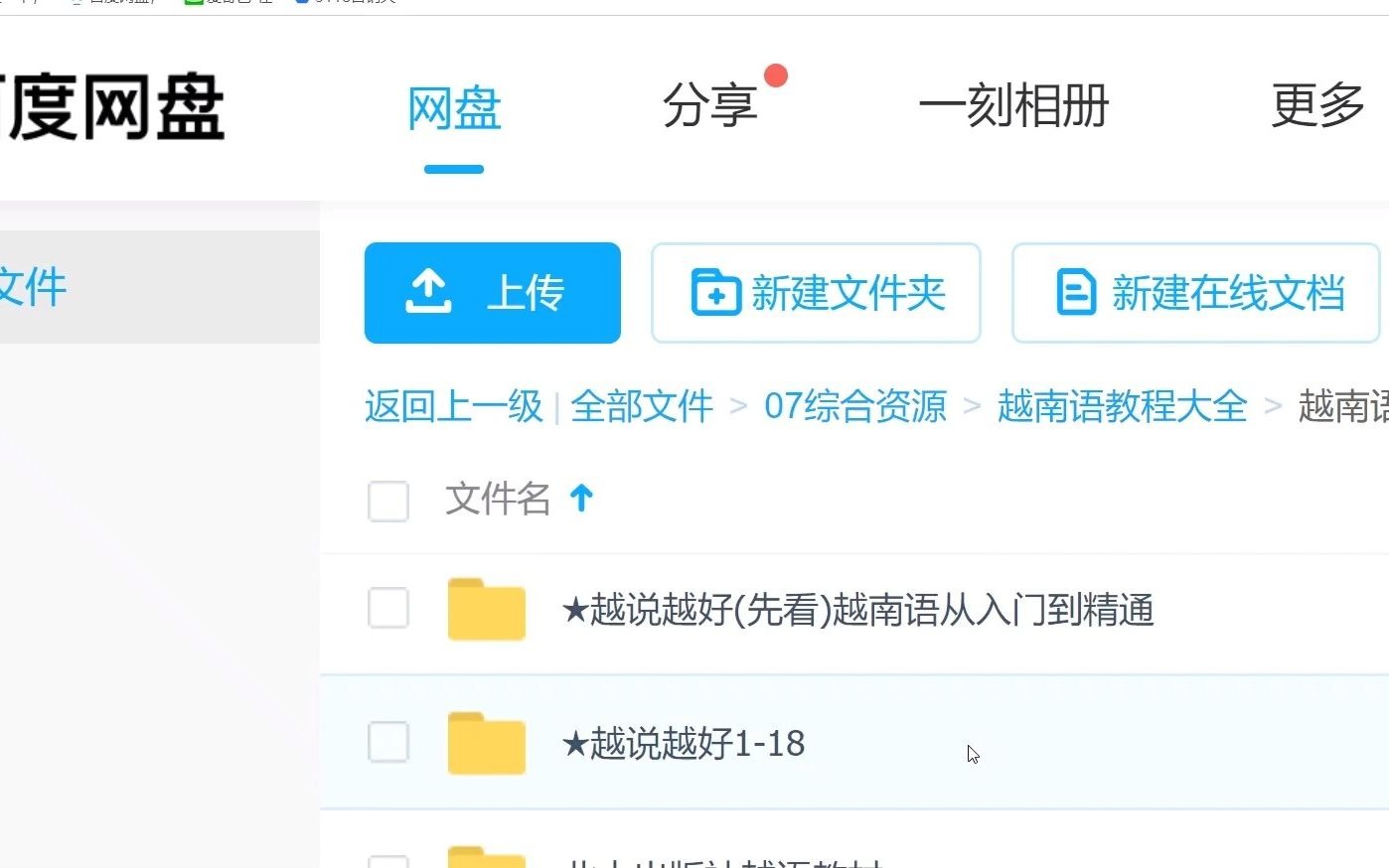Open the 更多 menu

(1318, 105)
